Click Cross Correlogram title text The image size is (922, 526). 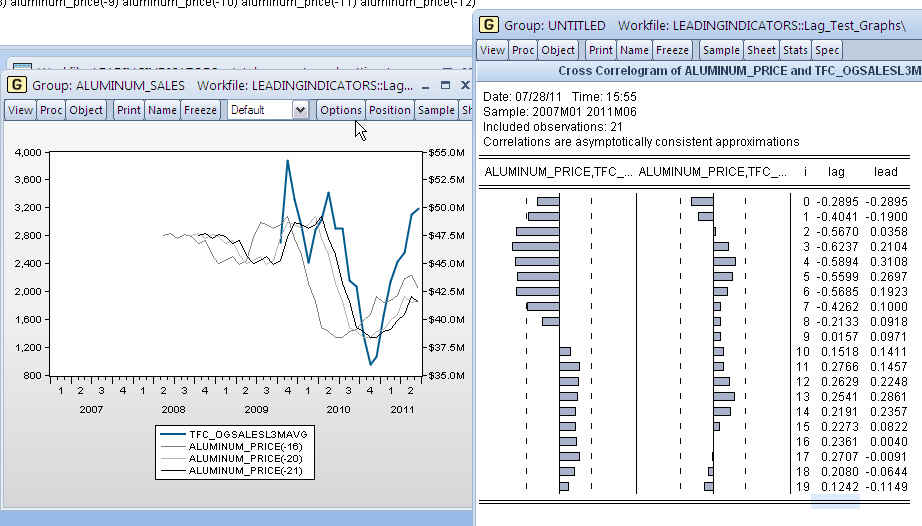(739, 71)
